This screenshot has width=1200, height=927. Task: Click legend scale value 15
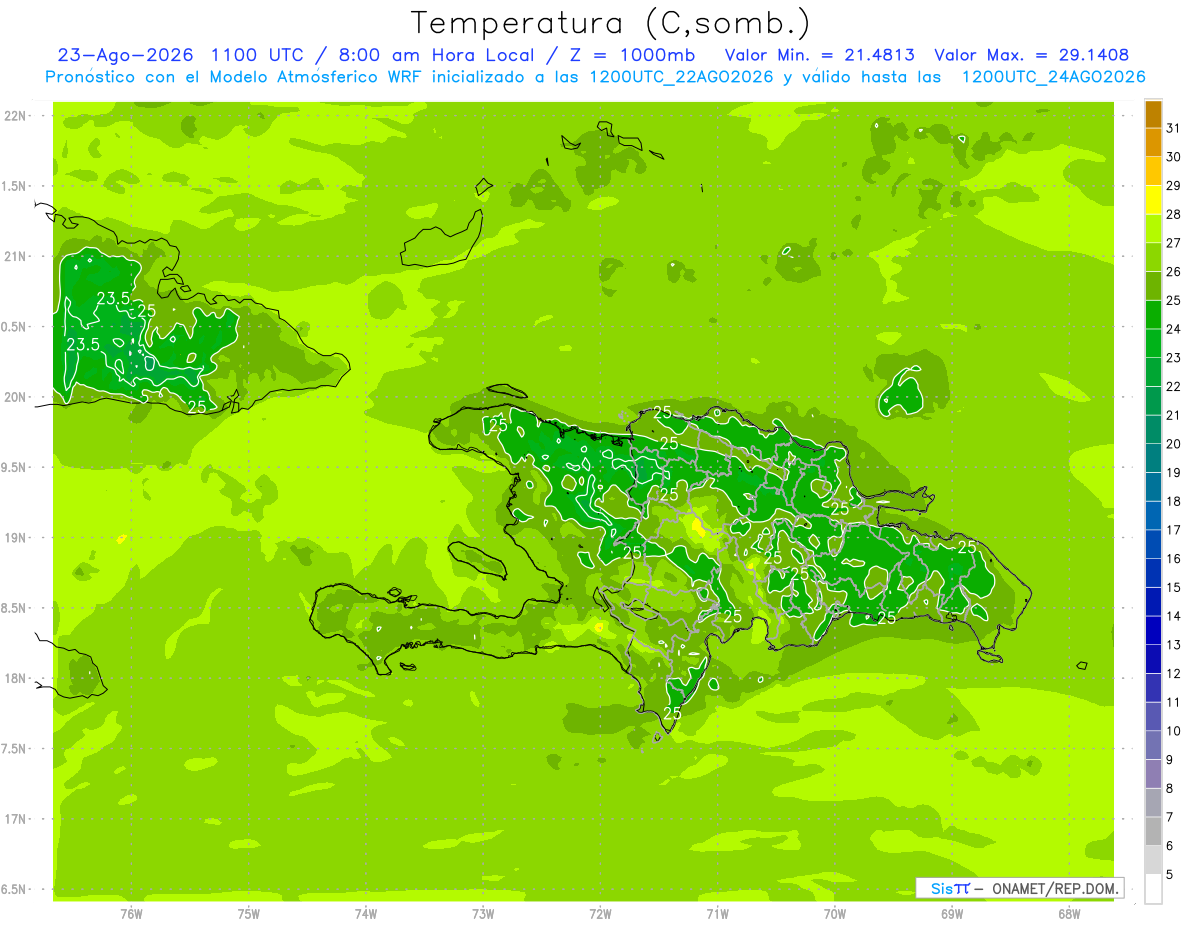click(x=1173, y=587)
